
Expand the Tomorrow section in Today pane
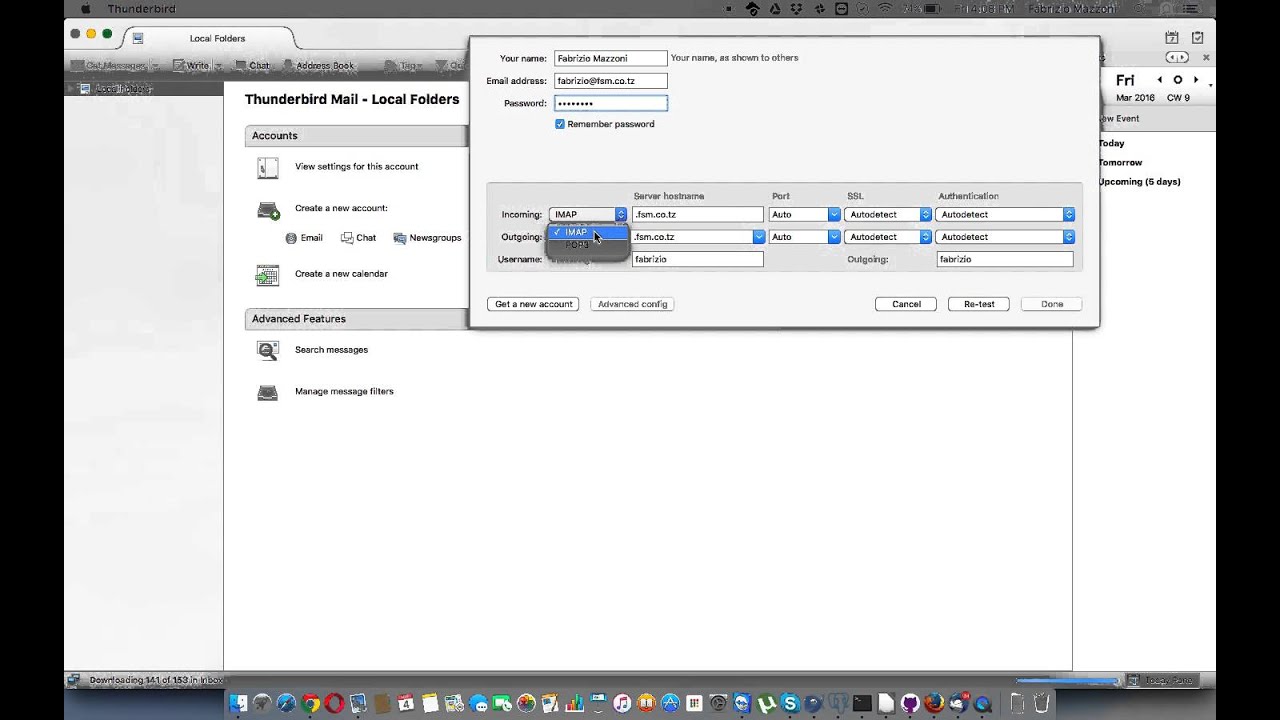[1120, 162]
